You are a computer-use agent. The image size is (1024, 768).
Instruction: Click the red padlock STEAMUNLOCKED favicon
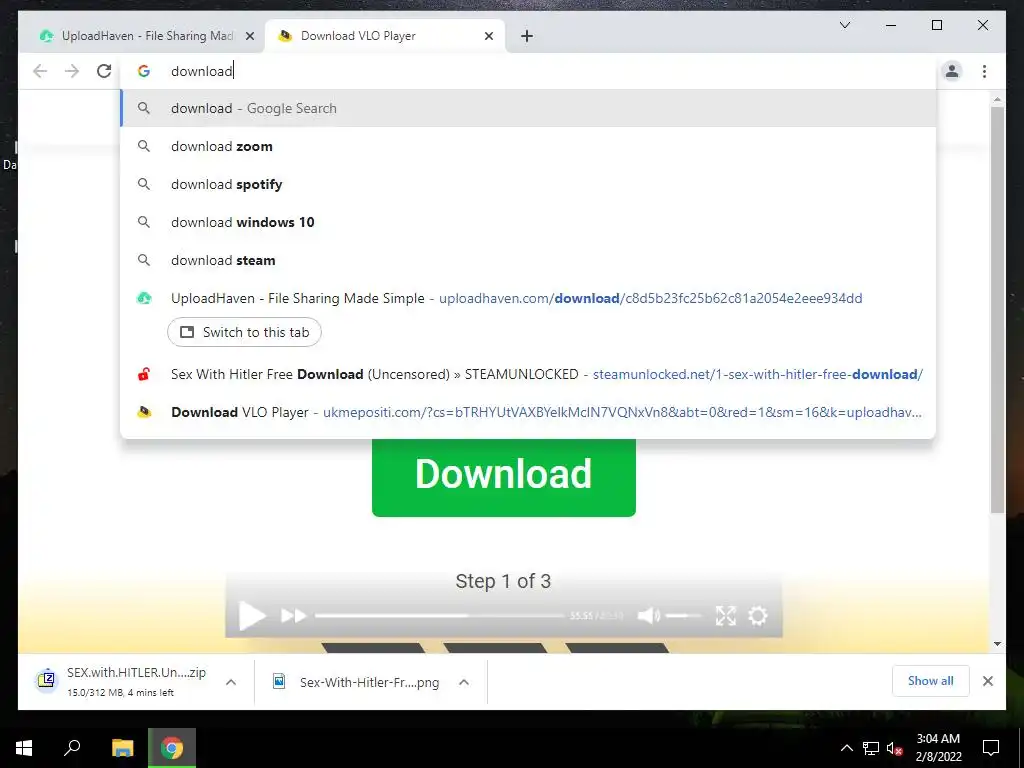point(144,374)
